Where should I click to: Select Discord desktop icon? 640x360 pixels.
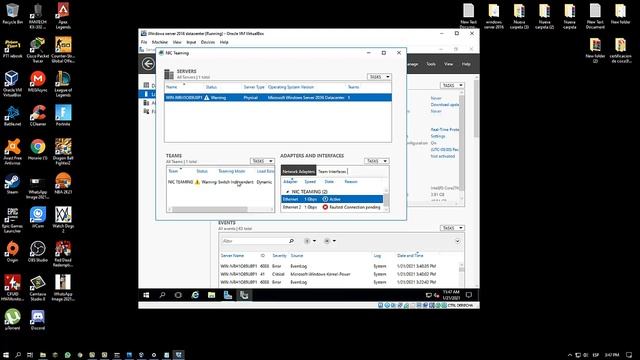click(38, 320)
